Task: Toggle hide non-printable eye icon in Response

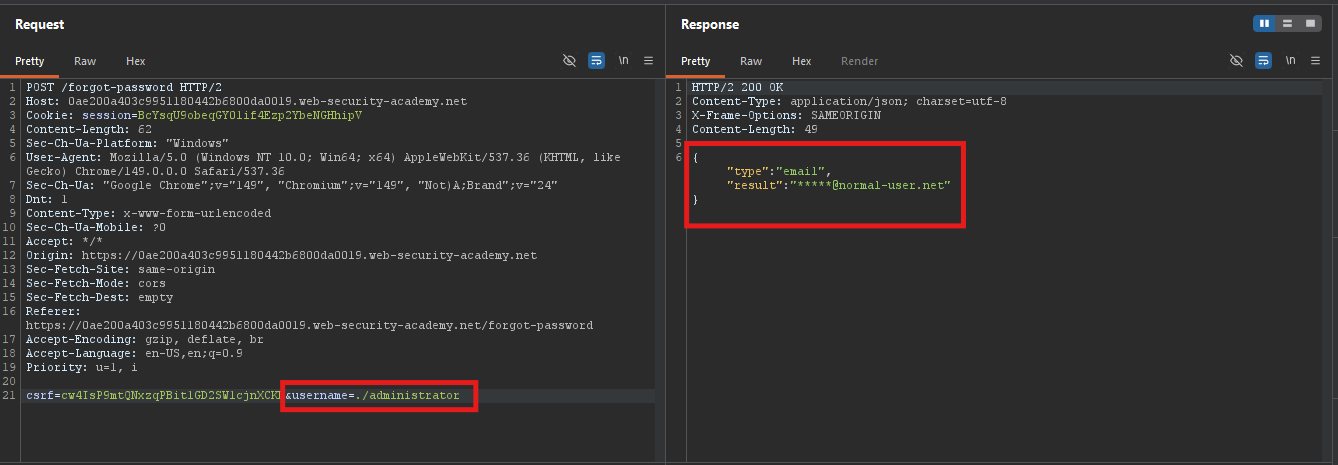Action: (x=1236, y=61)
